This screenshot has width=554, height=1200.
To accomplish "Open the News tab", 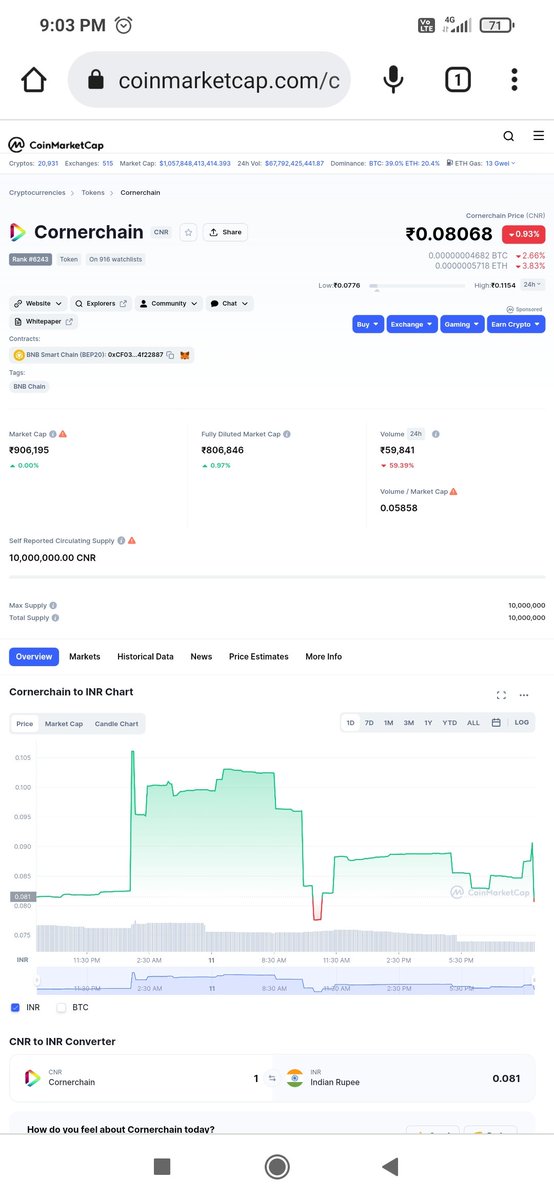I will coord(201,657).
